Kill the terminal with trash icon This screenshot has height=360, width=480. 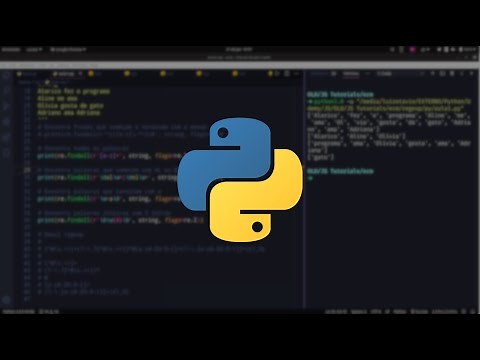(x=452, y=73)
